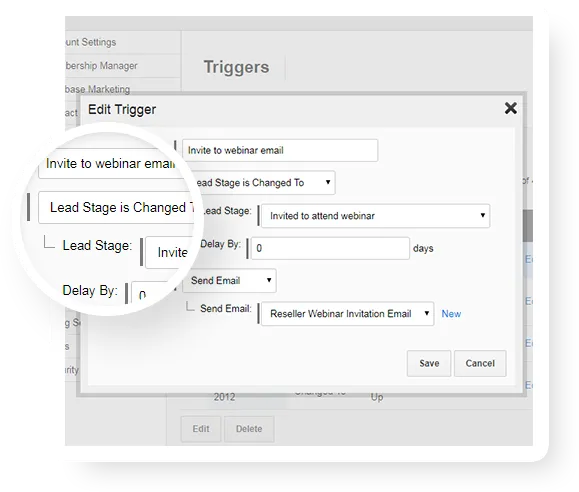Click the Edit button below the table

pos(201,429)
